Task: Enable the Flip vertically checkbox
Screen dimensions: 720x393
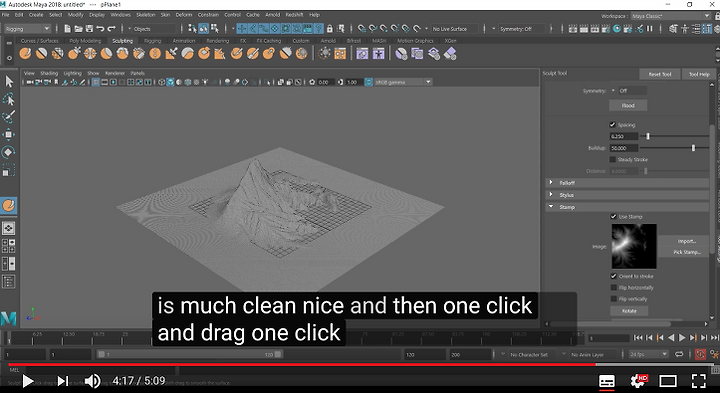Action: pyautogui.click(x=613, y=299)
